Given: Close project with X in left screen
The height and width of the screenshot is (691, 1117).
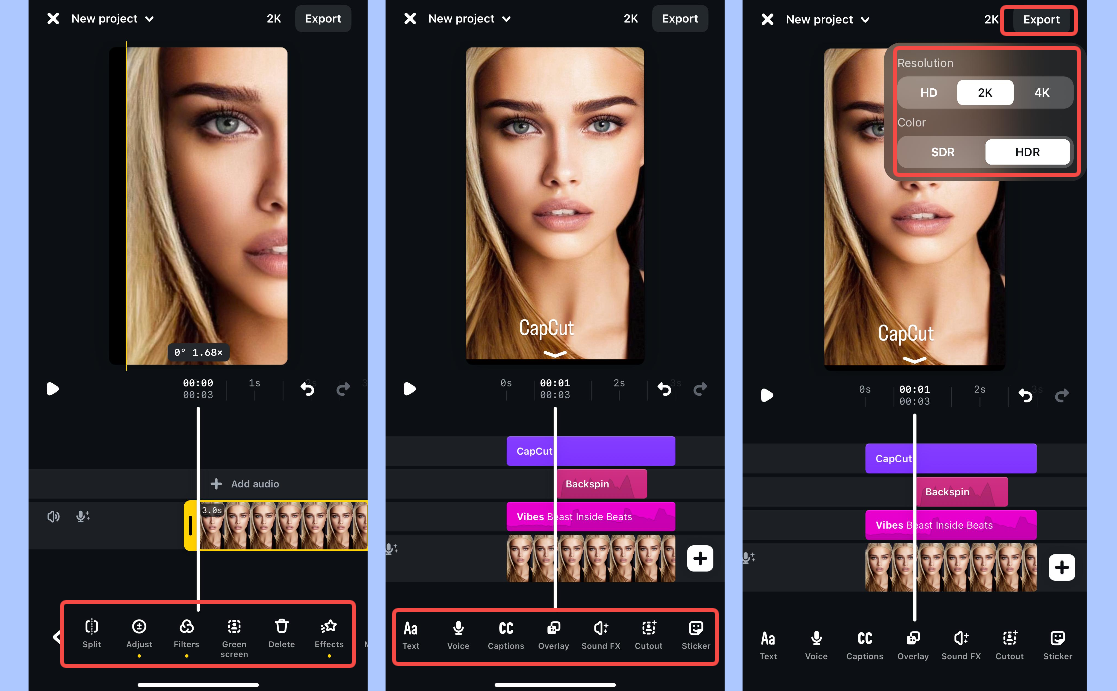Looking at the screenshot, I should pyautogui.click(x=53, y=19).
